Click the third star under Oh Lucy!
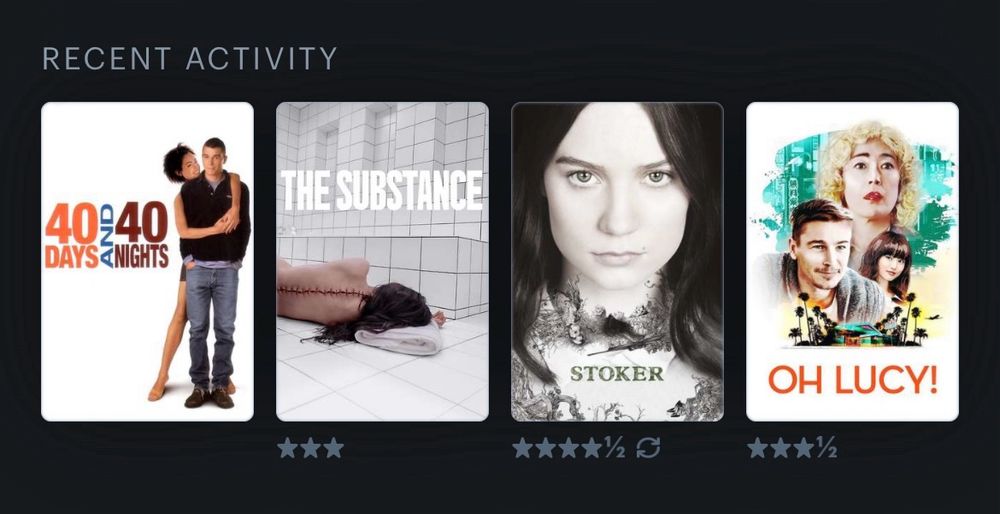The height and width of the screenshot is (514, 1000). tap(804, 448)
